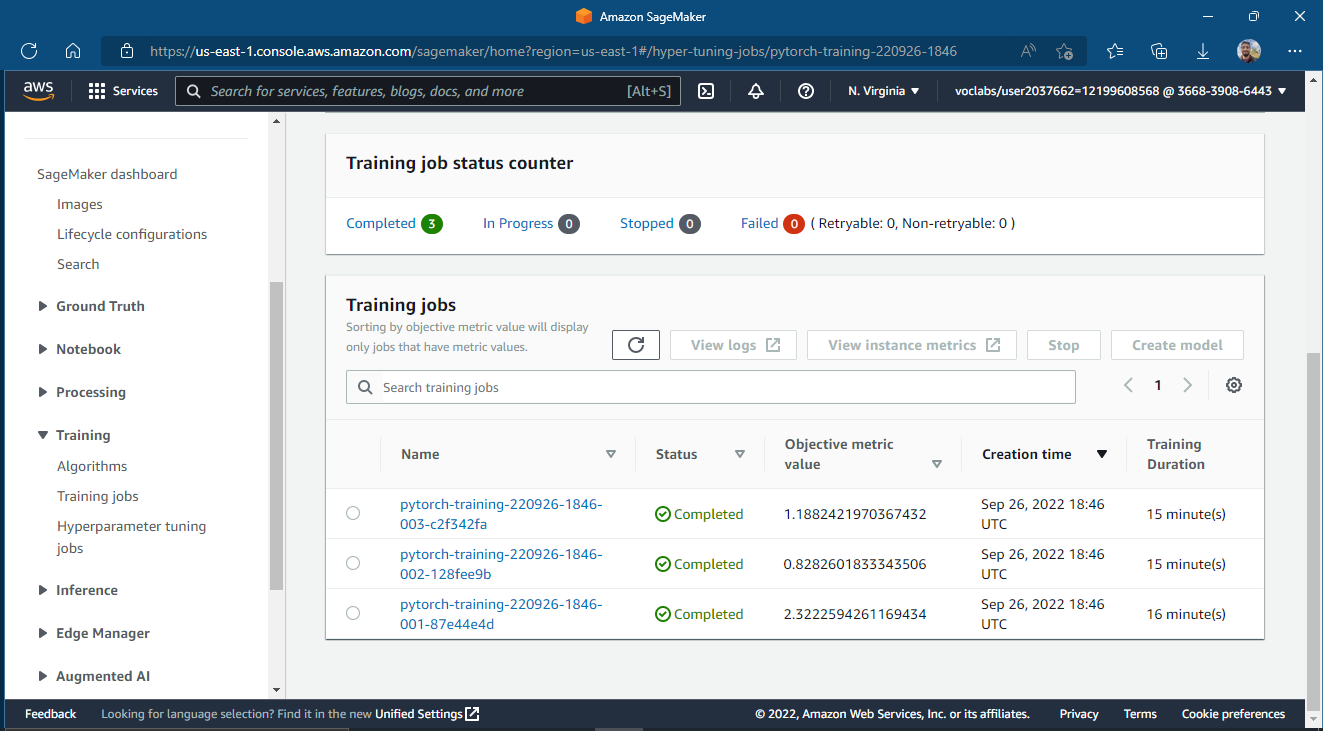The image size is (1323, 731).
Task: Click the View logs button
Action: 733,345
